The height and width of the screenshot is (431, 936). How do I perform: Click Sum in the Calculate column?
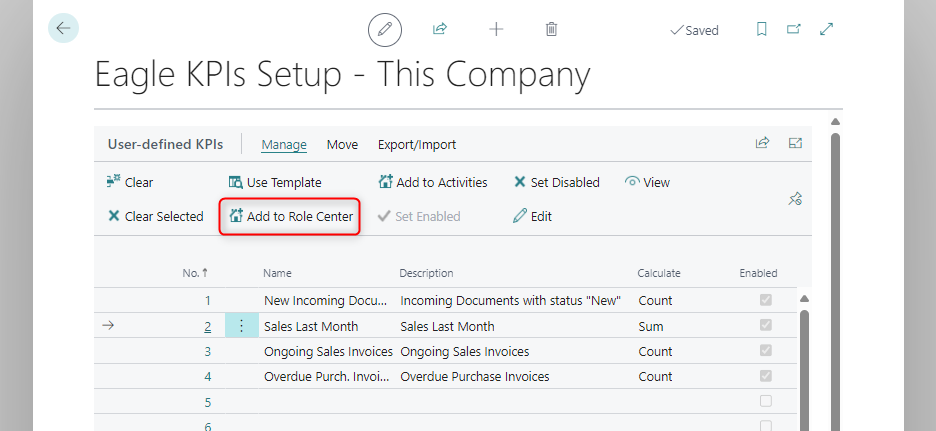(x=651, y=327)
